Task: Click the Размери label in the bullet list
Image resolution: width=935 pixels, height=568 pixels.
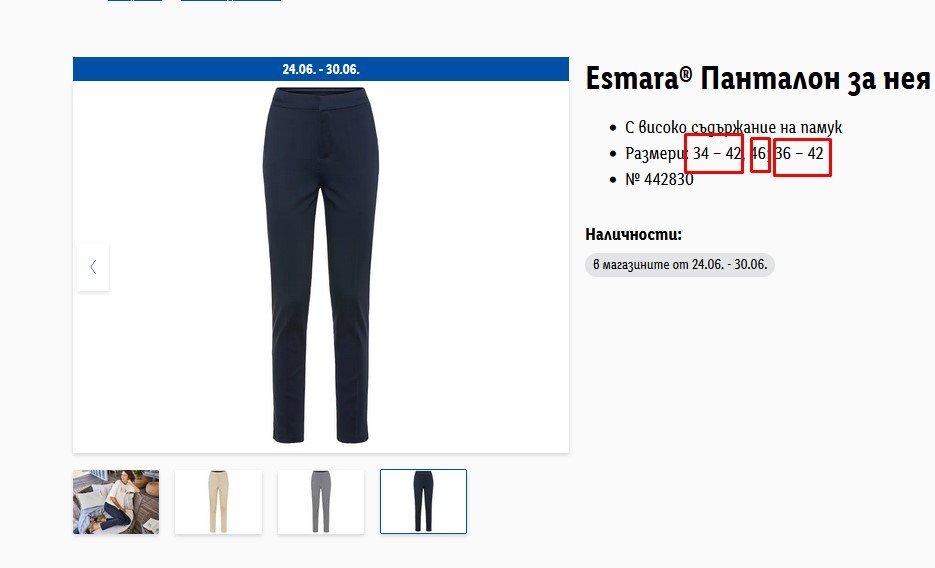Action: pyautogui.click(x=656, y=154)
